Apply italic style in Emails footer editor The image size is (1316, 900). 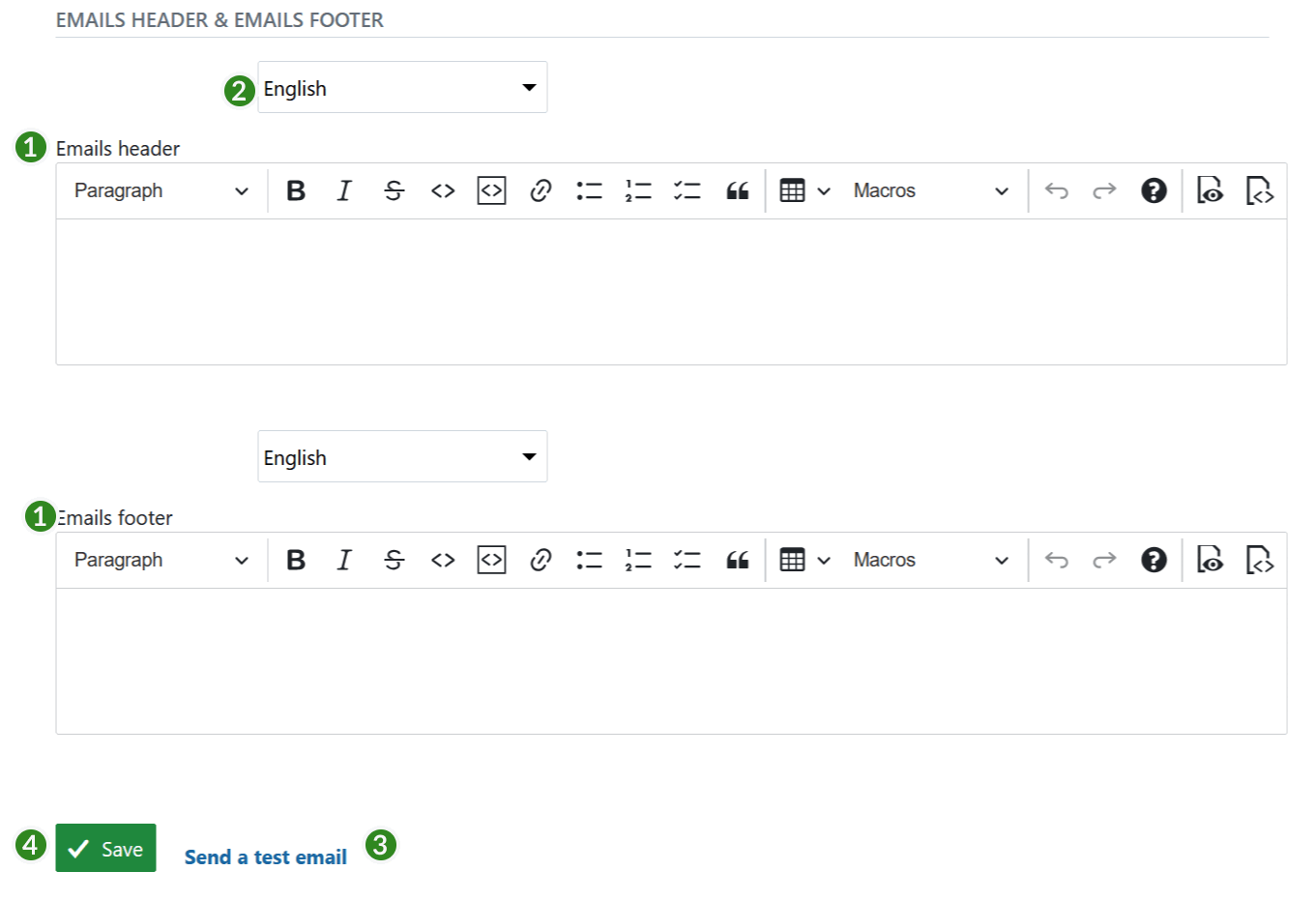(x=344, y=560)
